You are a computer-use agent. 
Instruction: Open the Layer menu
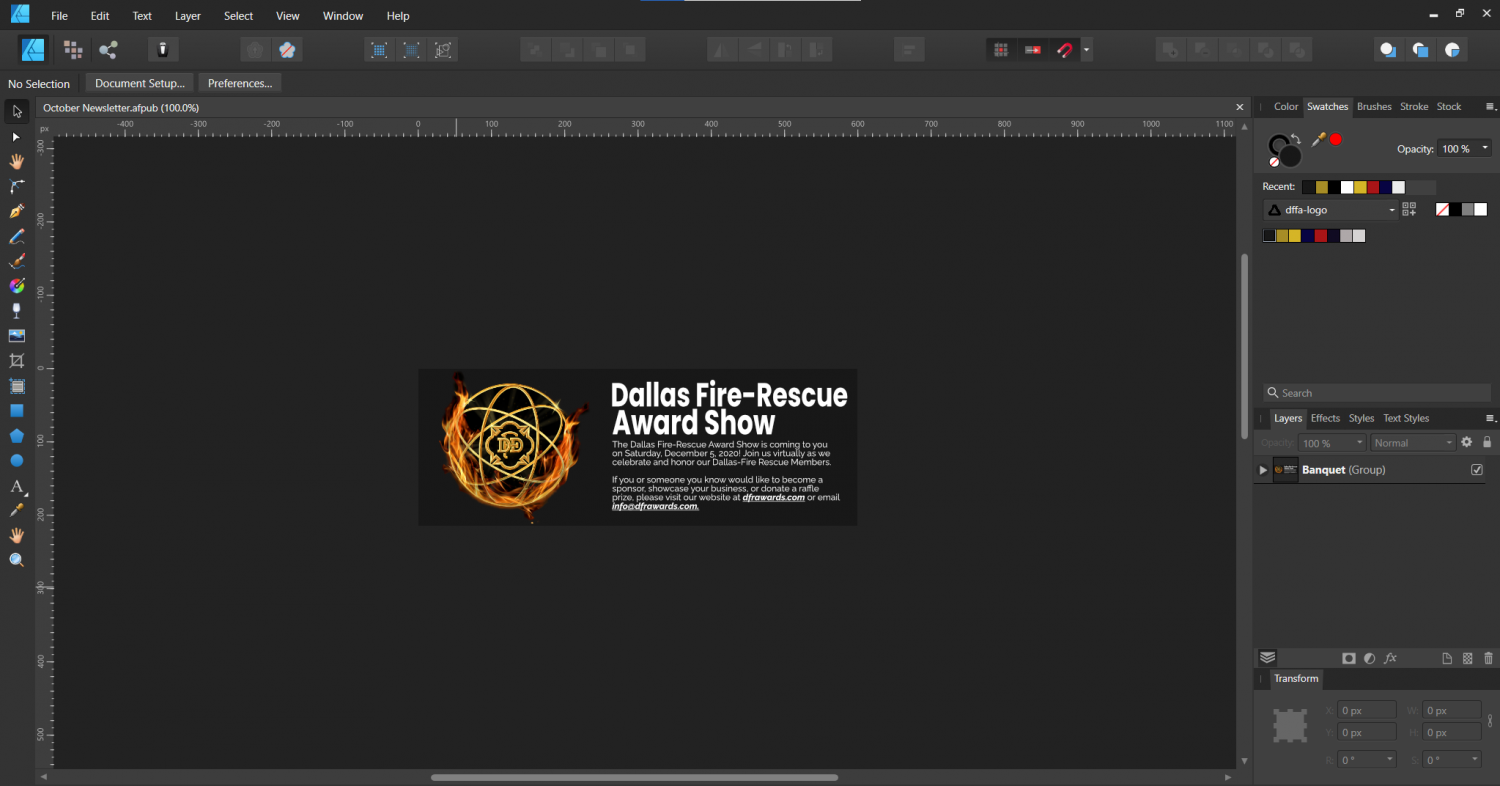point(187,16)
